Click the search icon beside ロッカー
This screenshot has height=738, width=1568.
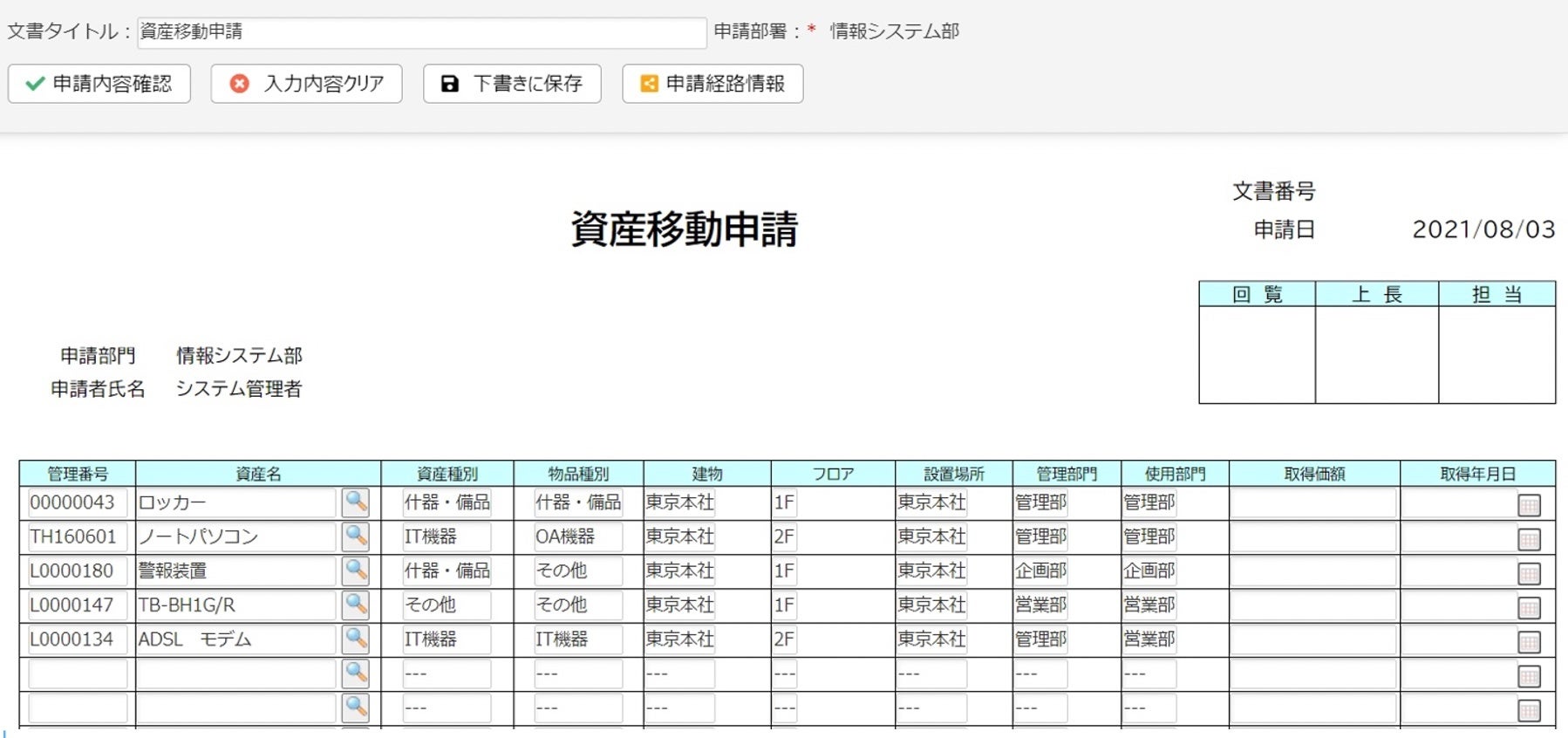[355, 502]
